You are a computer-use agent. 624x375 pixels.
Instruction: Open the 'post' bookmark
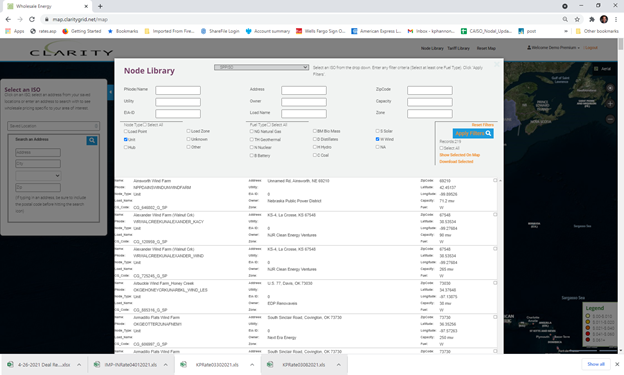tap(527, 31)
